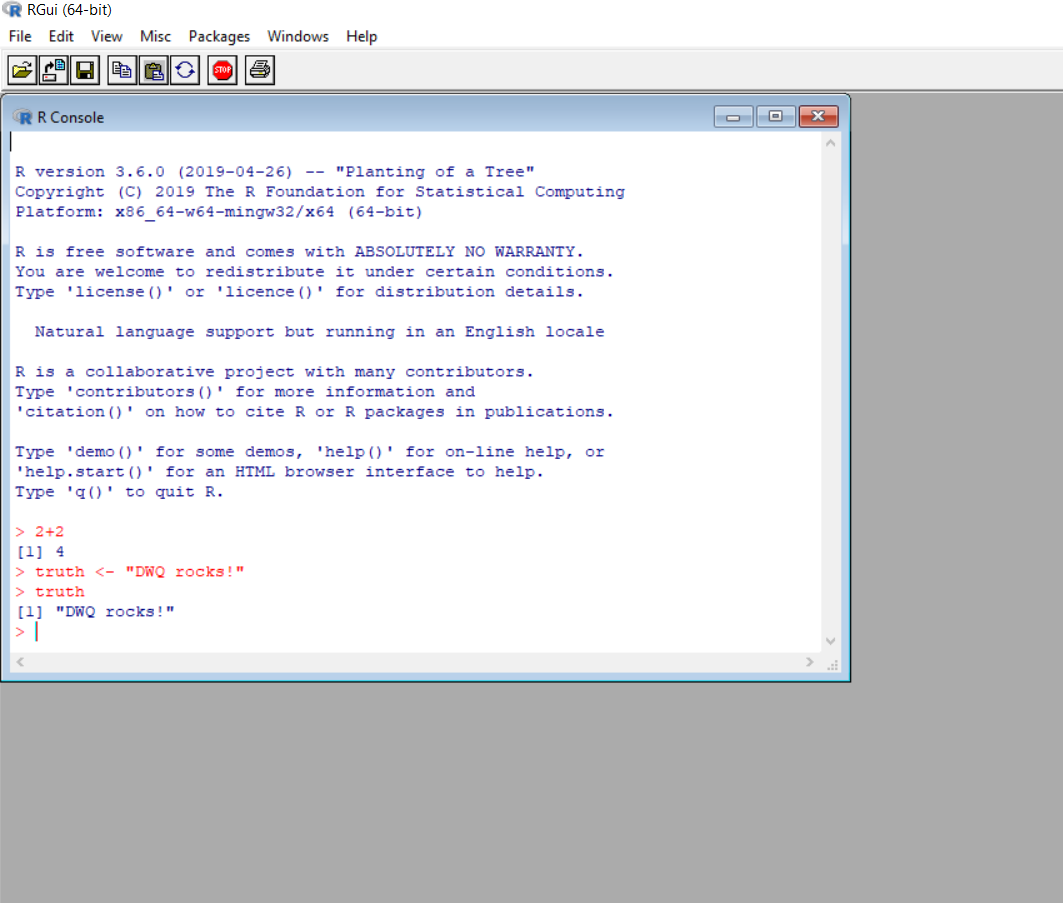Click the Paste clipboard toolbar icon
The image size is (1063, 903).
[154, 70]
